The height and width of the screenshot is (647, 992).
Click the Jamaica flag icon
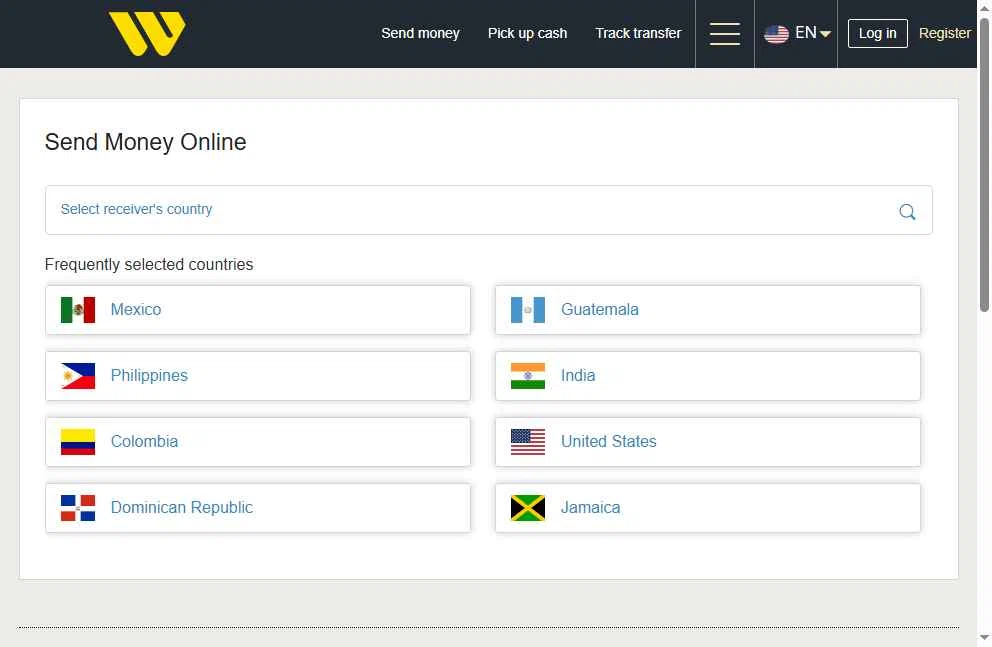pos(528,507)
